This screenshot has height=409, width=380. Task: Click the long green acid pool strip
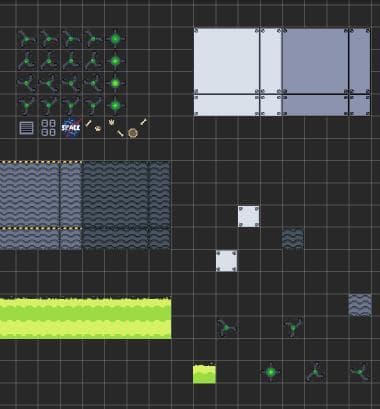pyautogui.click(x=86, y=318)
